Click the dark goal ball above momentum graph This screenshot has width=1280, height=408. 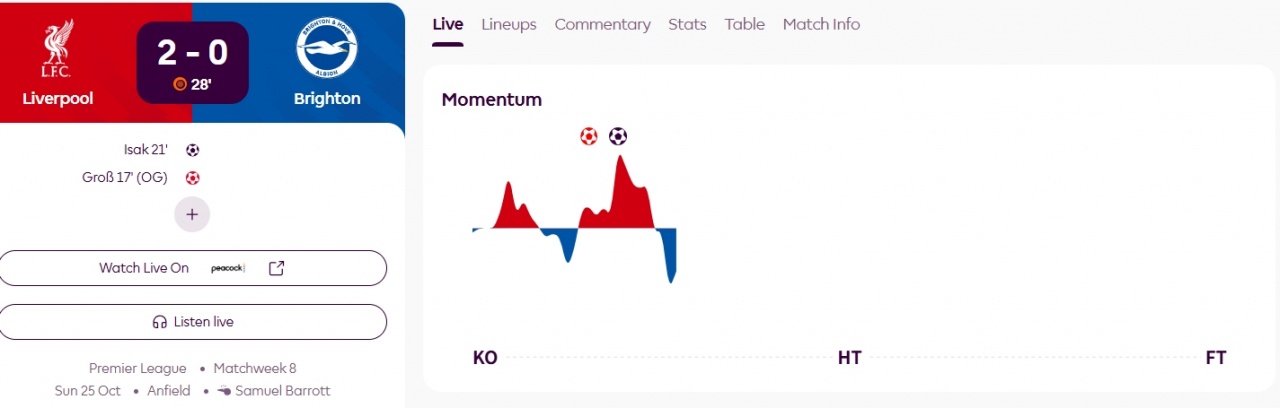pyautogui.click(x=618, y=136)
